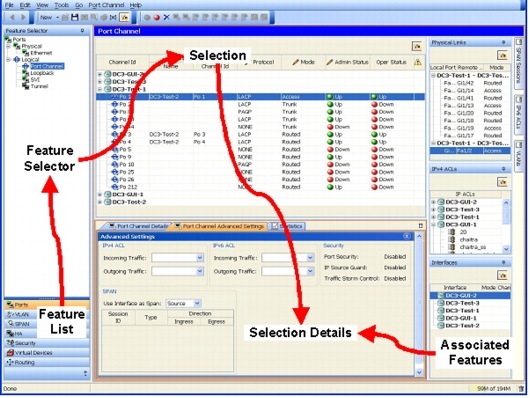Switch to the Port Channel Details tab
The width and height of the screenshot is (530, 398).
click(x=139, y=226)
